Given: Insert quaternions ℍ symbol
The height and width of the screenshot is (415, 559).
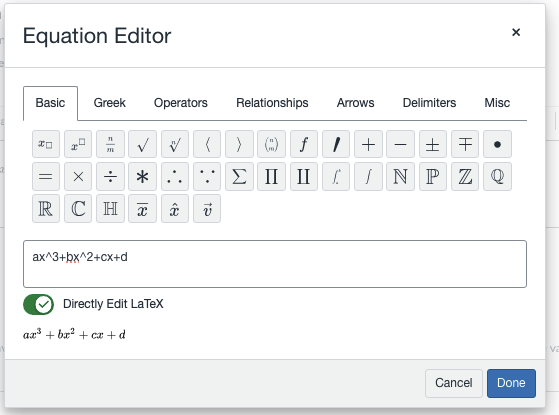Looking at the screenshot, I should point(110,209).
